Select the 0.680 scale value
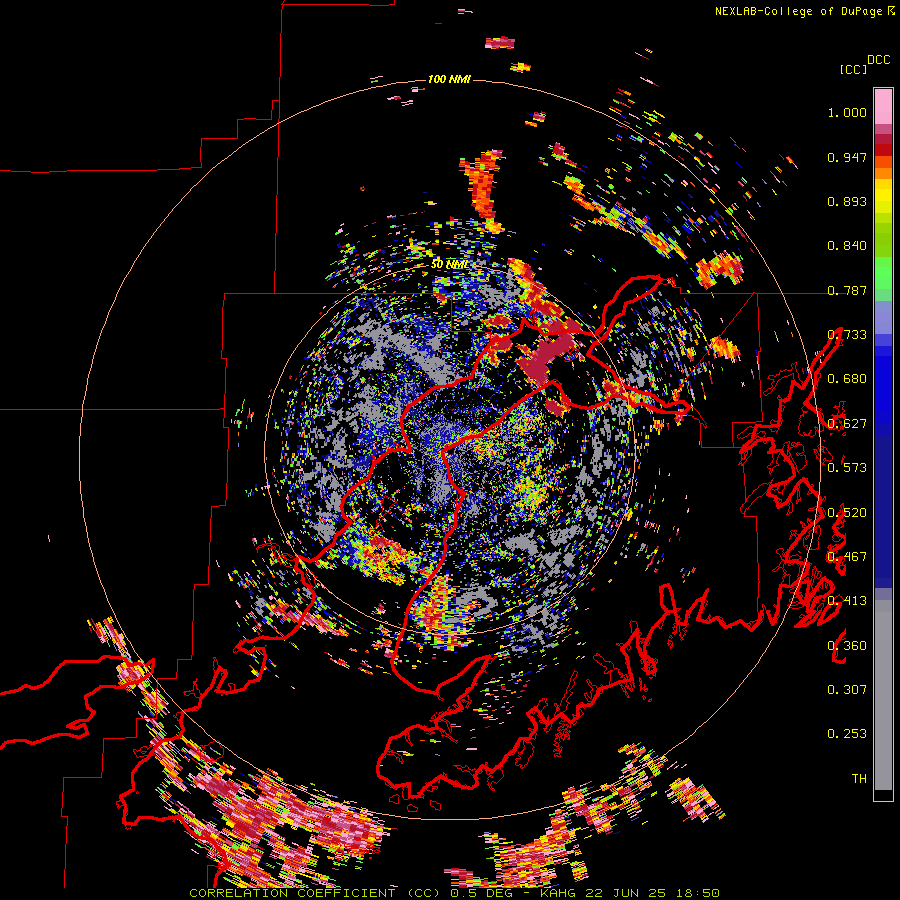 pyautogui.click(x=847, y=379)
